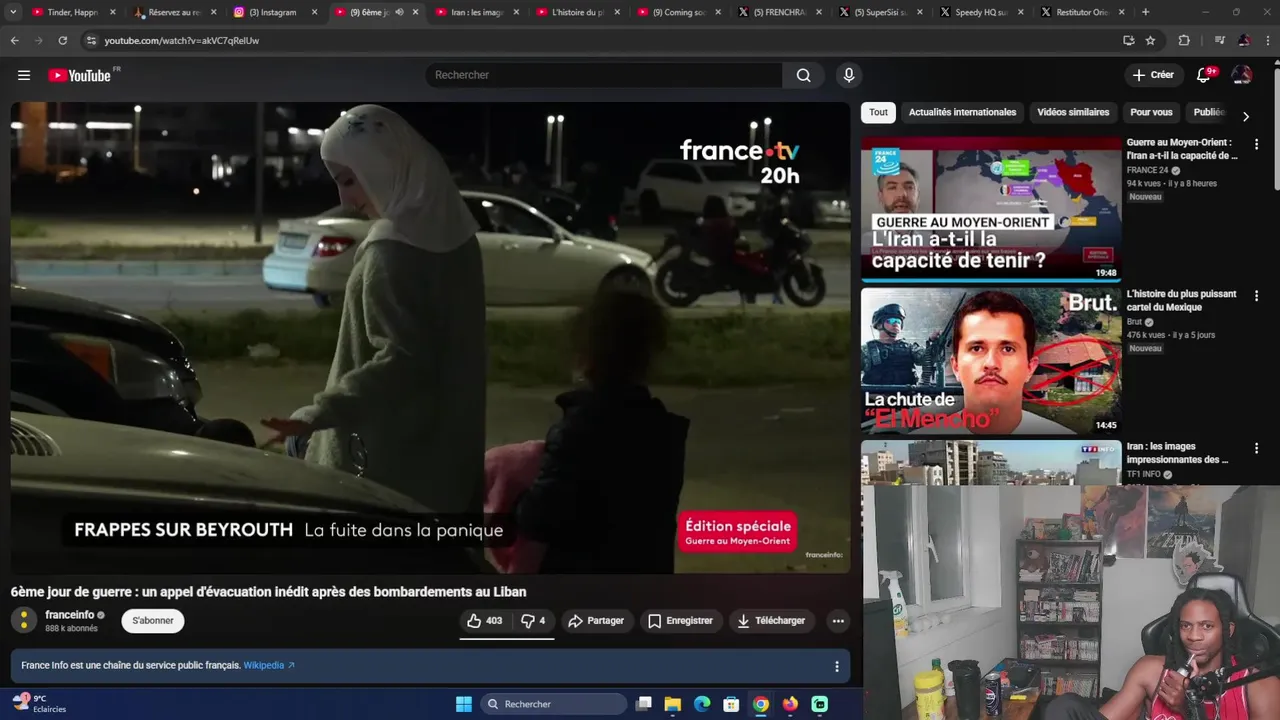Open options for the Brut cartel video
Image resolution: width=1280 pixels, height=720 pixels.
[1257, 296]
